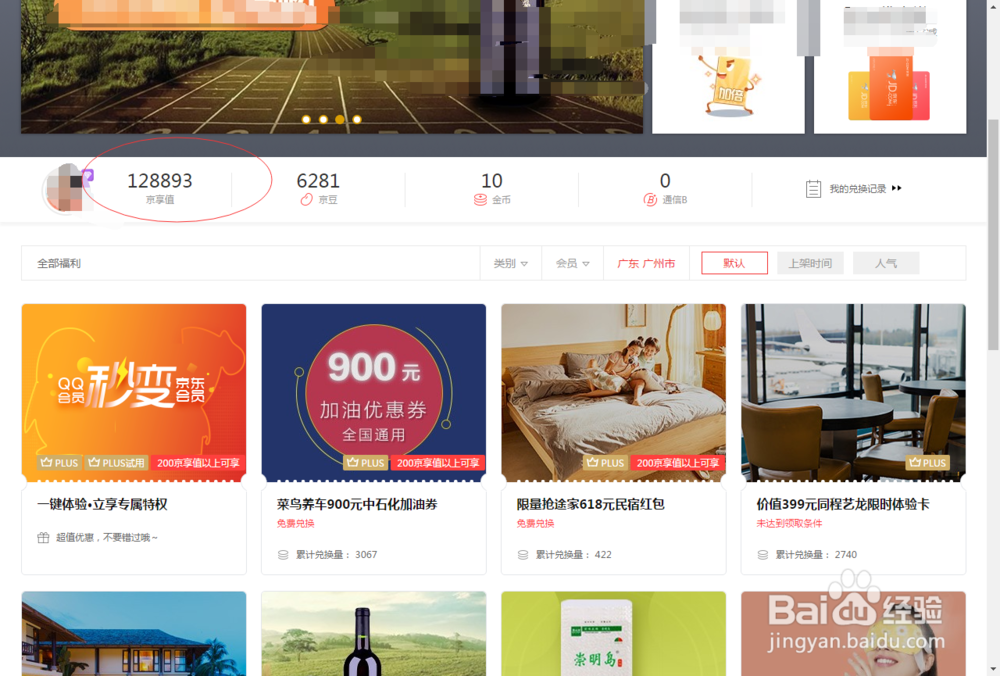
Task: Click PLUS badge on 900元 fuel coupon card
Action: pyautogui.click(x=366, y=463)
